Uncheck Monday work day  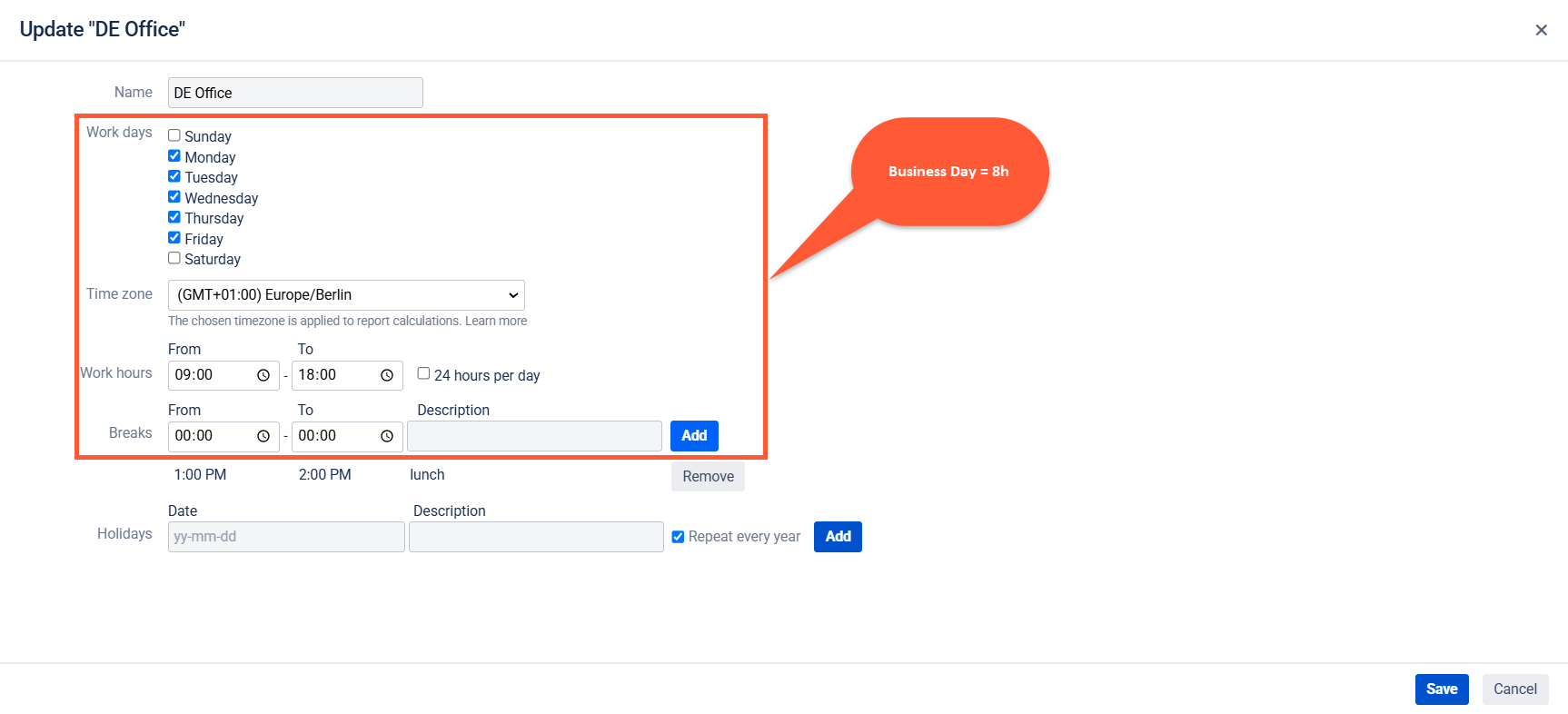pos(174,156)
